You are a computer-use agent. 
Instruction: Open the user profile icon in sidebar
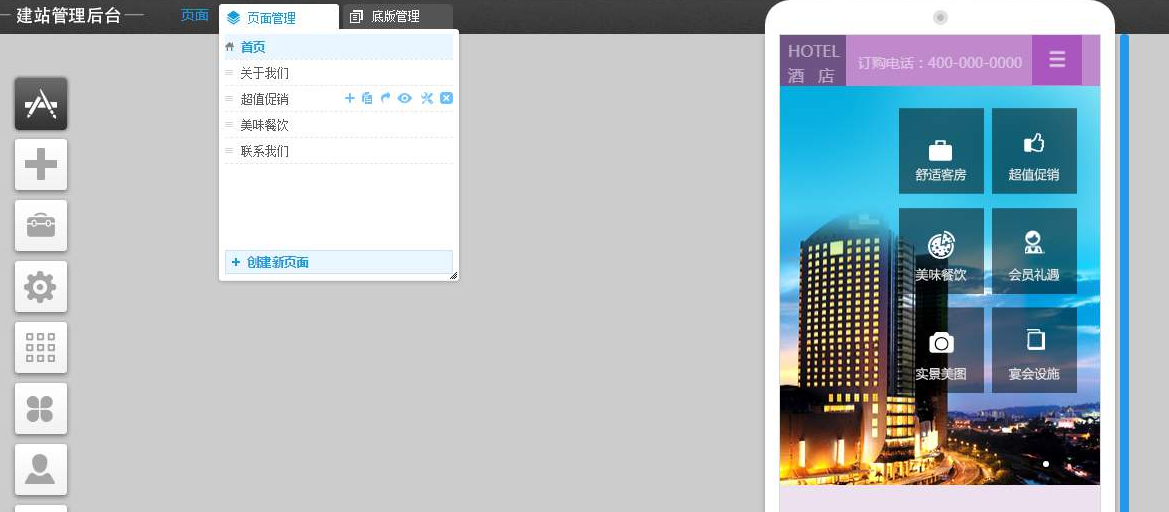pyautogui.click(x=41, y=469)
